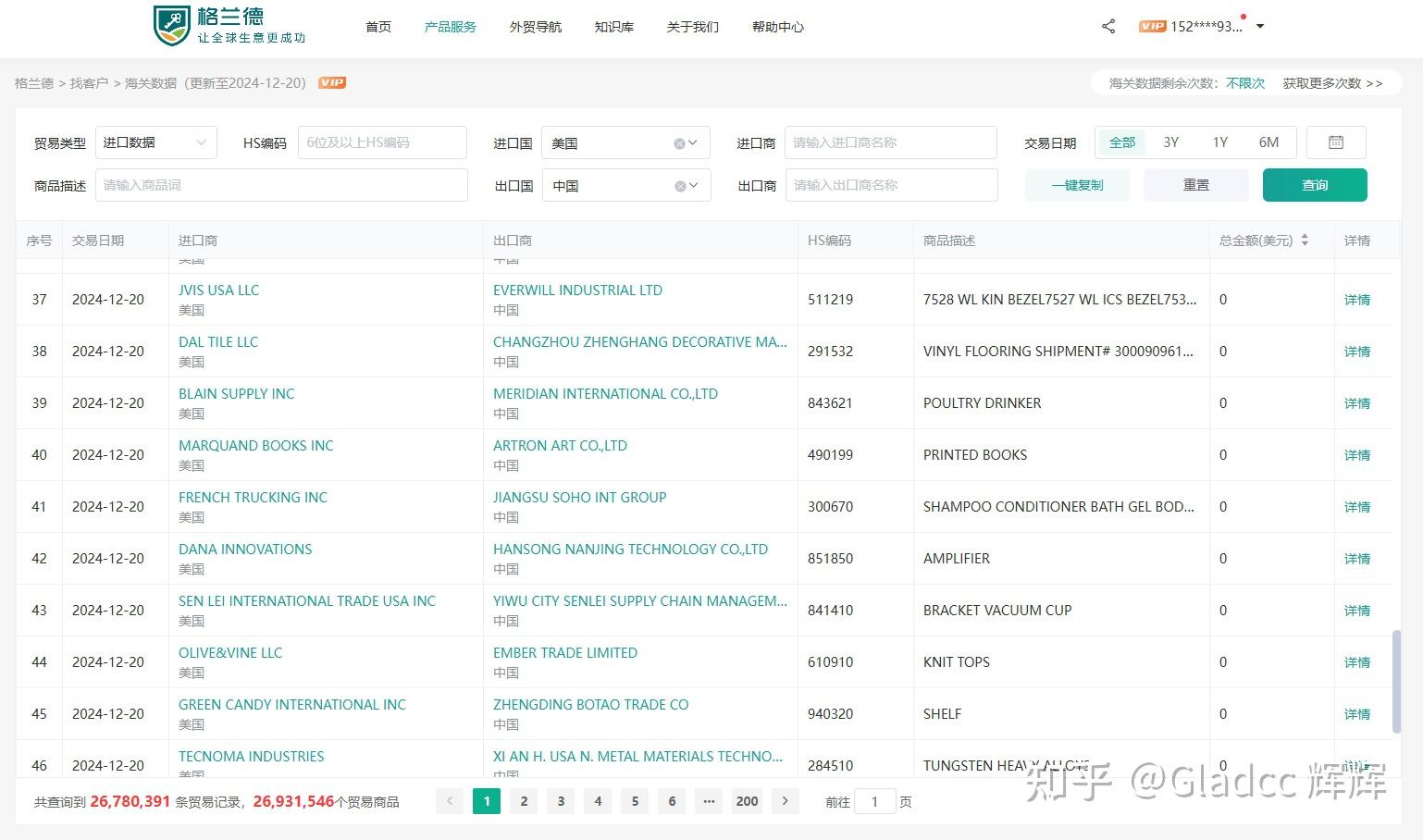Open 关于我们 menu

click(693, 27)
